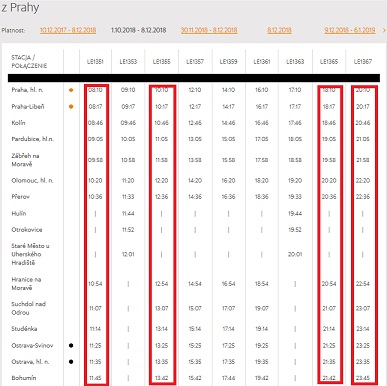
Task: Click station name Přerov
Action: (x=20, y=197)
